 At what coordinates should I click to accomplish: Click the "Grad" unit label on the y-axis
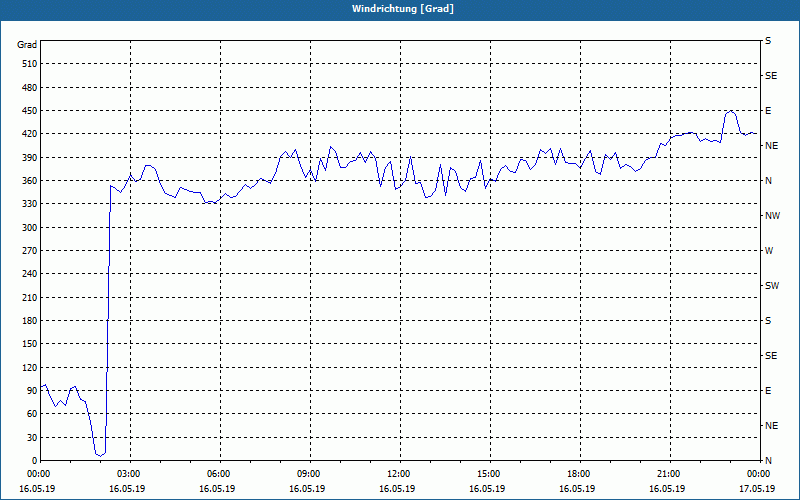27,45
